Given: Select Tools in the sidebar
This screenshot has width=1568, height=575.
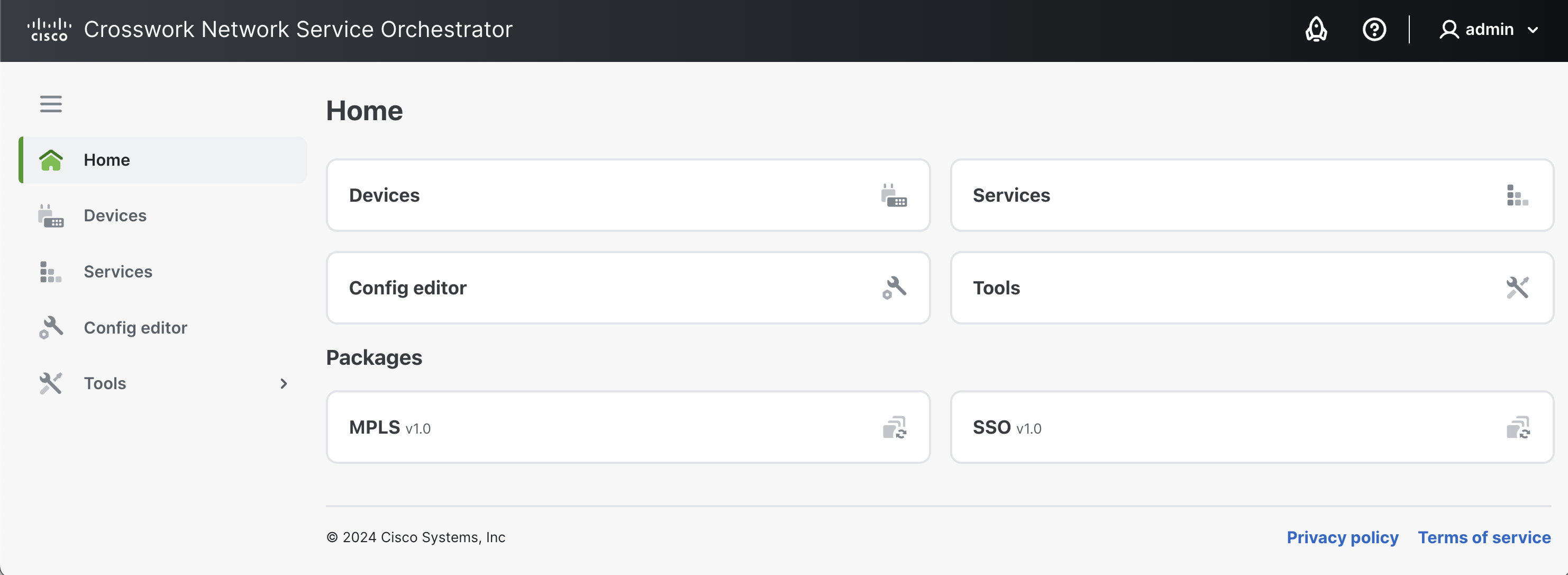Looking at the screenshot, I should (x=105, y=384).
